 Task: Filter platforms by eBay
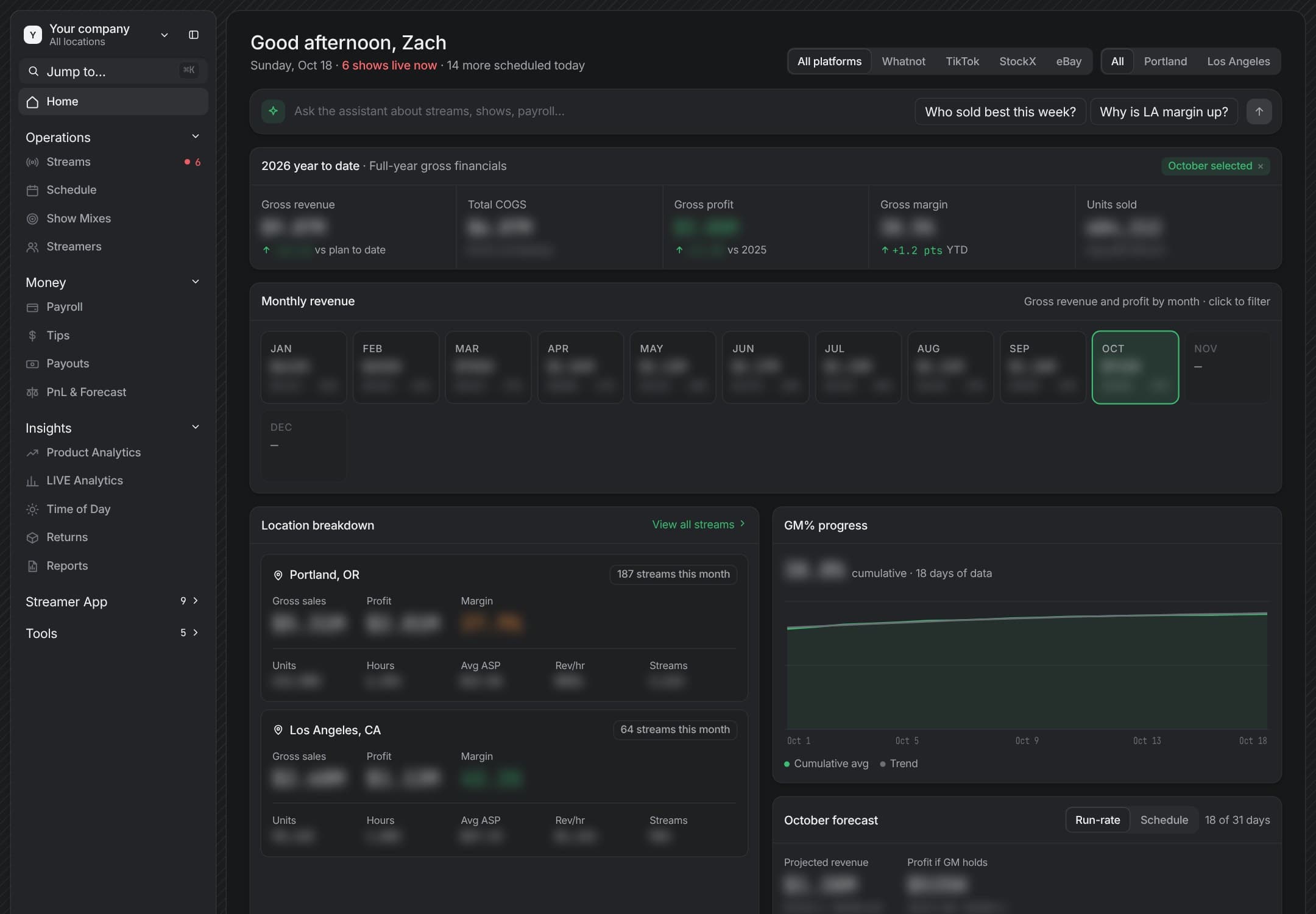1069,62
